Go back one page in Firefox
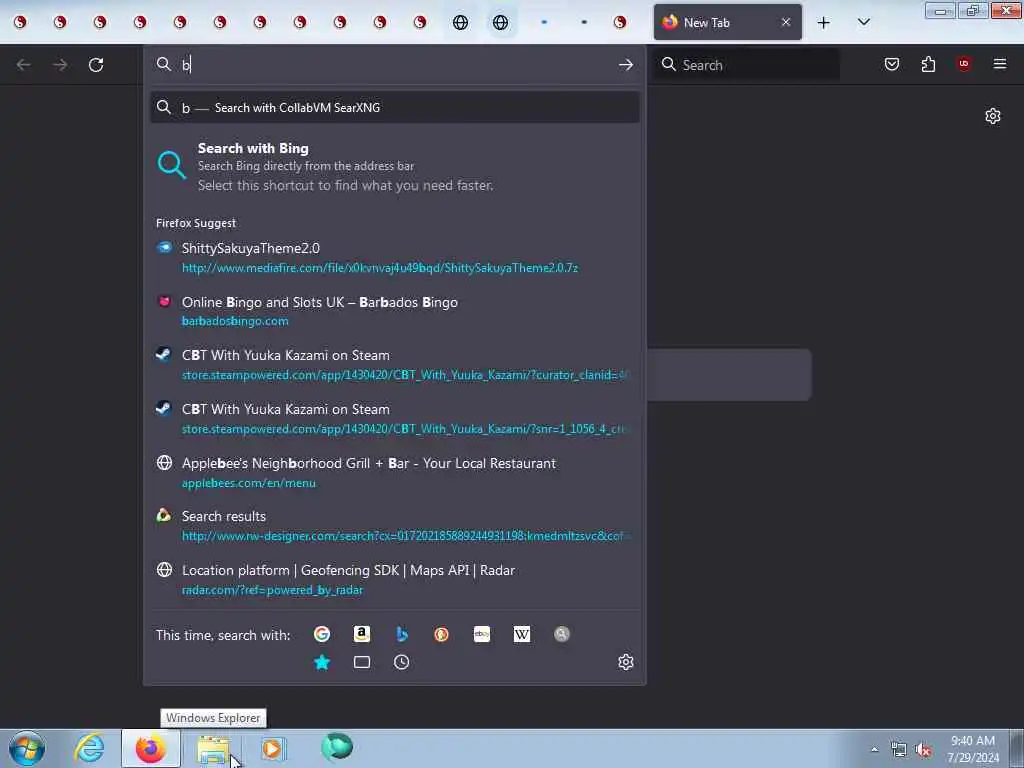 24,65
